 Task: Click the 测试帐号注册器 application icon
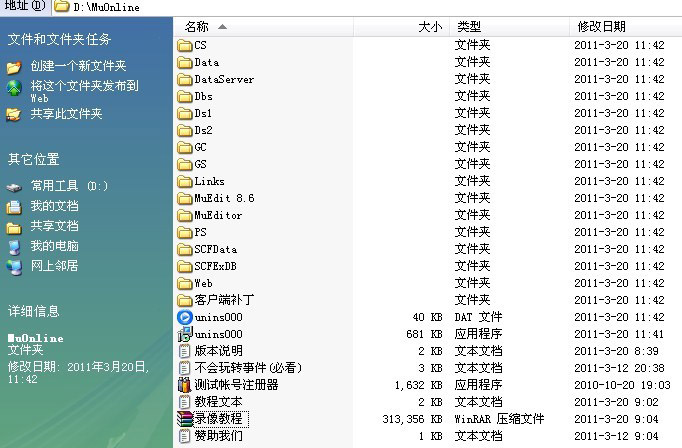point(184,385)
